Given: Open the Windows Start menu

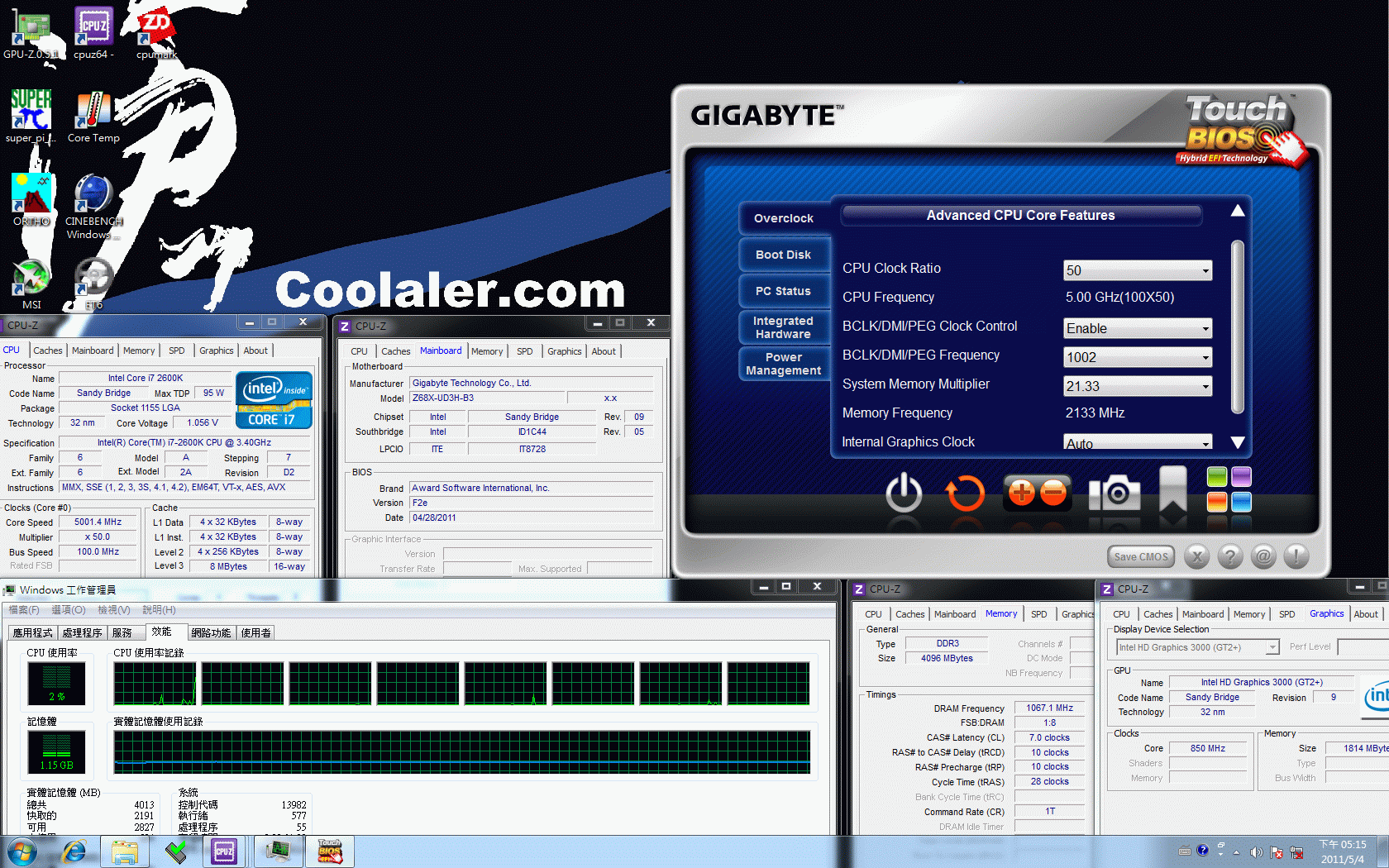Looking at the screenshot, I should 21,851.
